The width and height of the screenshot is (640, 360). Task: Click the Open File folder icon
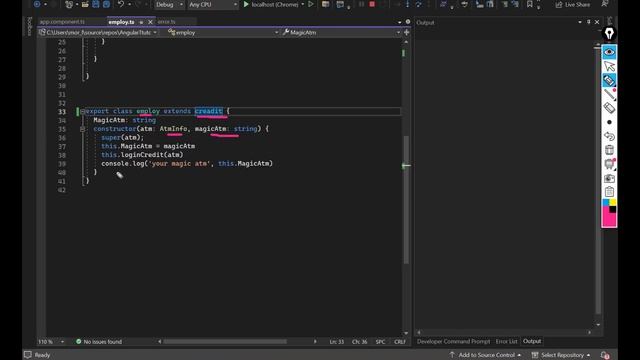point(85,4)
